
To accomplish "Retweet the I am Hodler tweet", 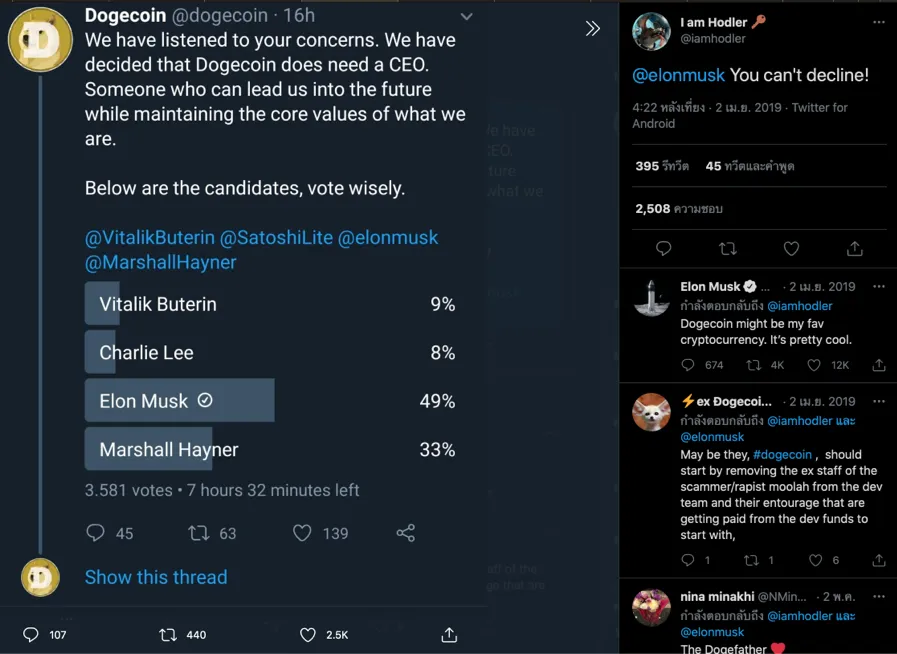I will [x=728, y=248].
